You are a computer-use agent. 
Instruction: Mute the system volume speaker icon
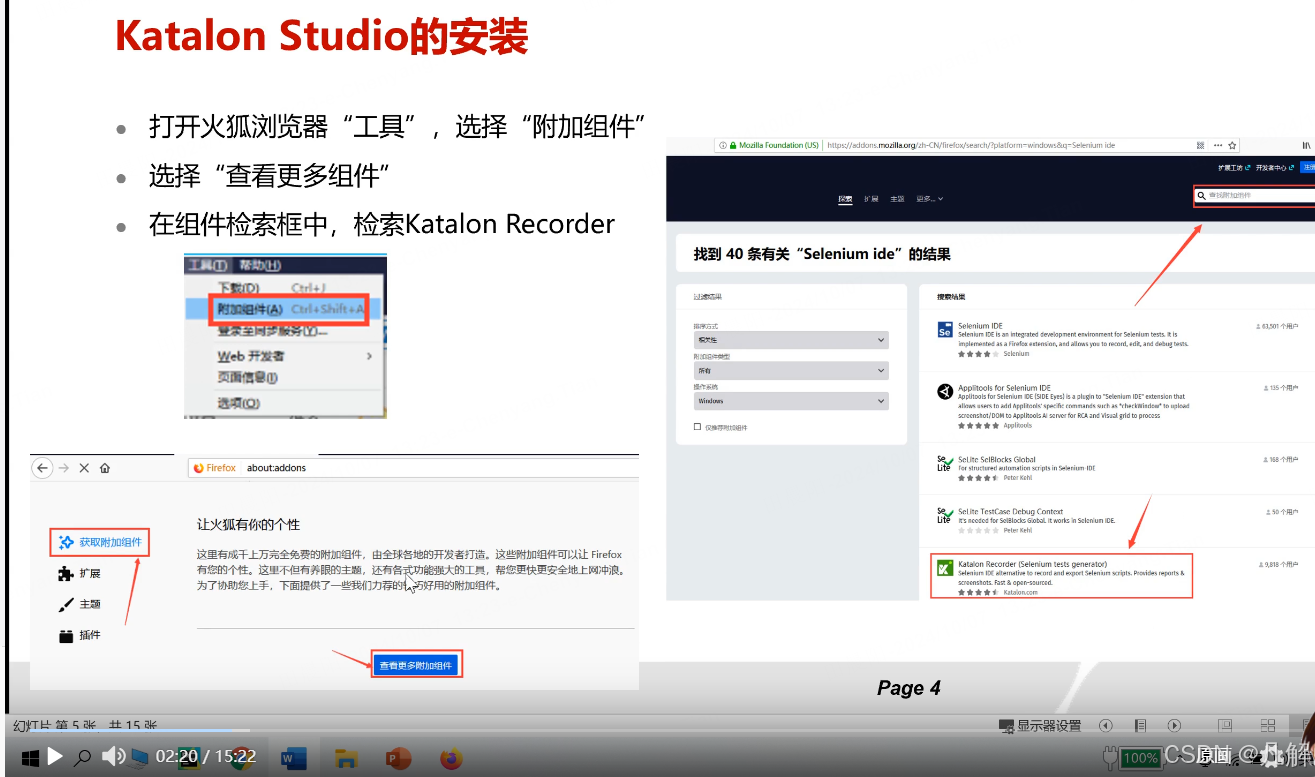coord(112,757)
